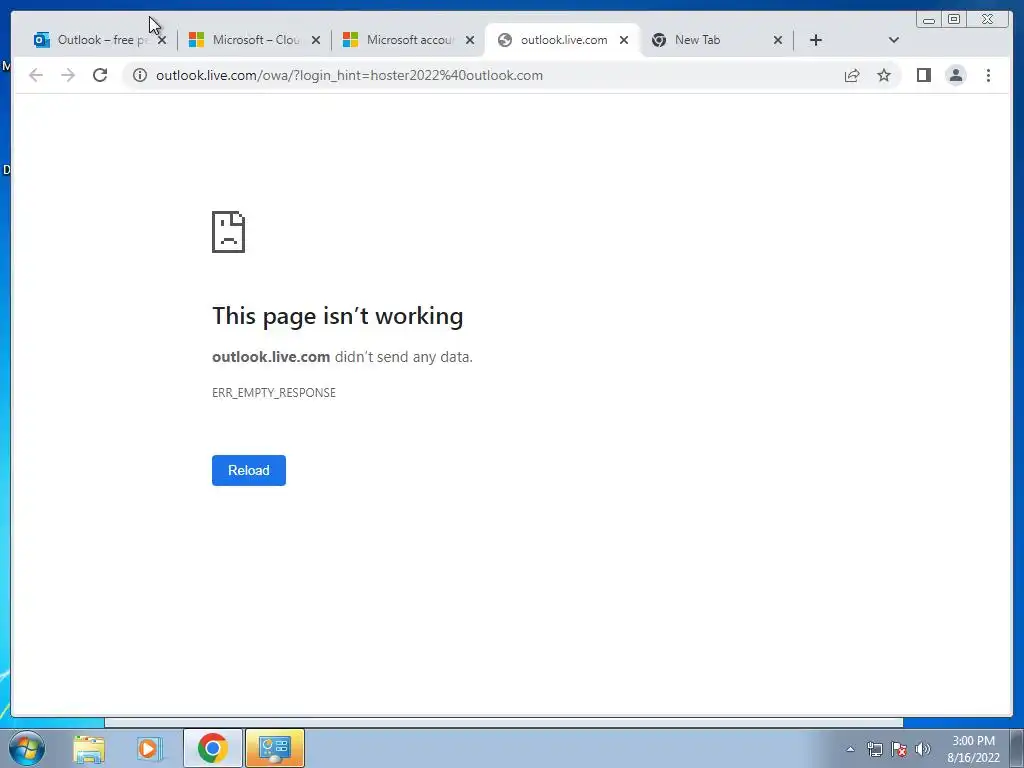Click the network tray icon
Image resolution: width=1024 pixels, height=768 pixels.
(x=874, y=749)
